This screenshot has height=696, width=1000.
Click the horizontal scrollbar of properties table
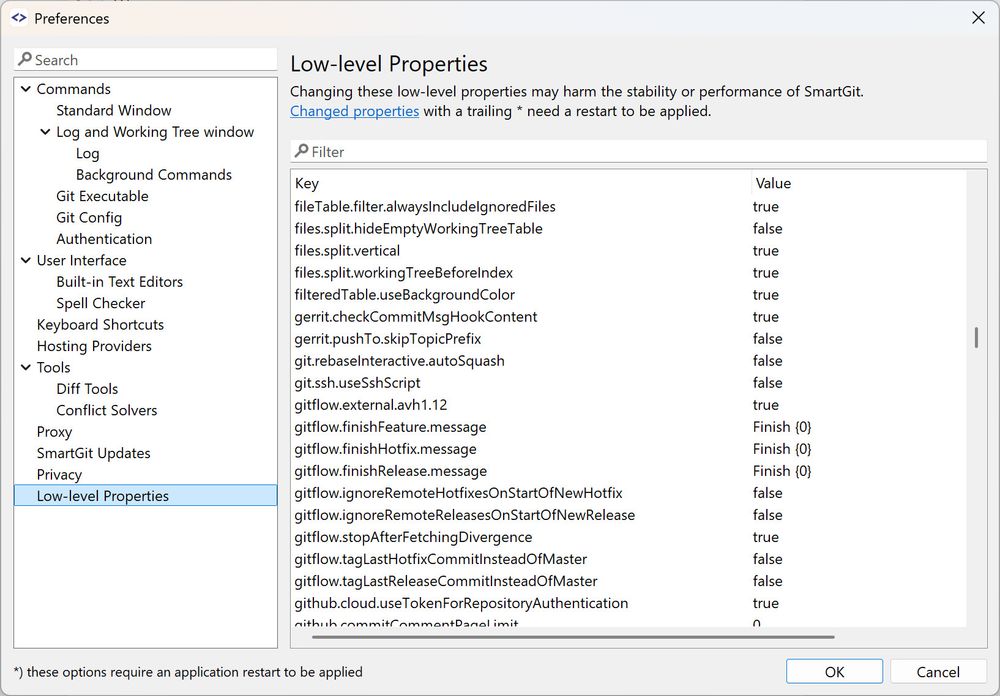pyautogui.click(x=573, y=636)
